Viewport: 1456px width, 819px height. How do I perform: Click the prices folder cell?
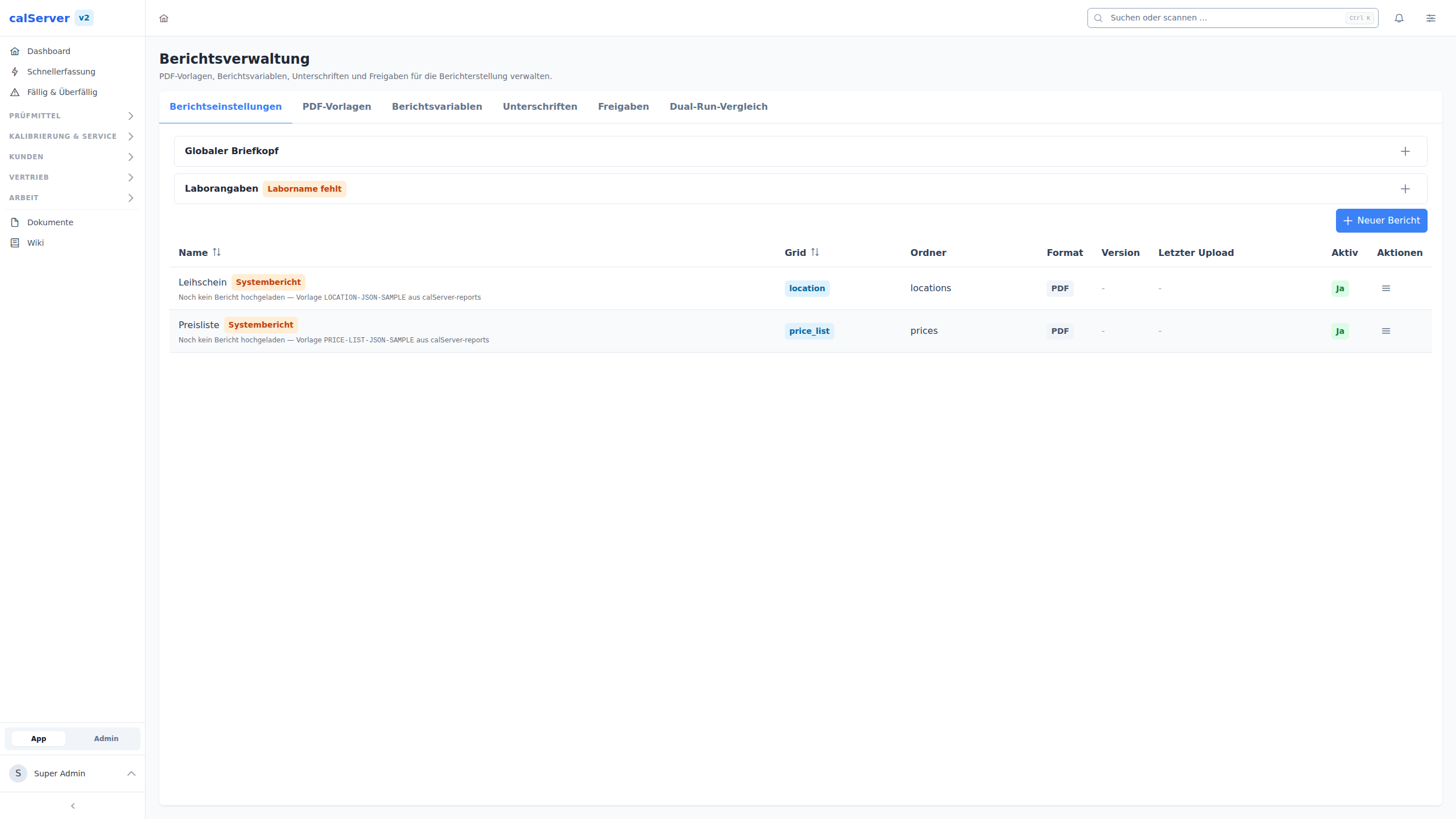[x=924, y=331]
